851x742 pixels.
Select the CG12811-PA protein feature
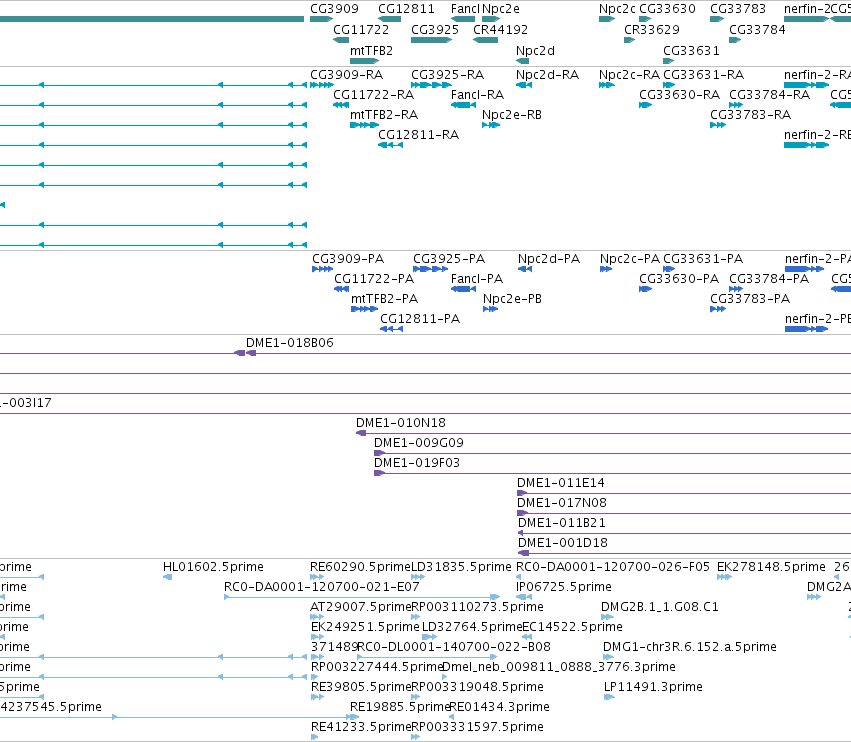click(391, 329)
